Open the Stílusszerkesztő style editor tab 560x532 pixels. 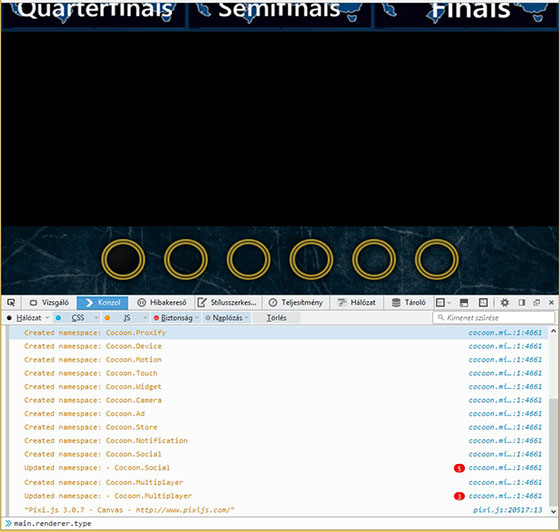[227, 302]
